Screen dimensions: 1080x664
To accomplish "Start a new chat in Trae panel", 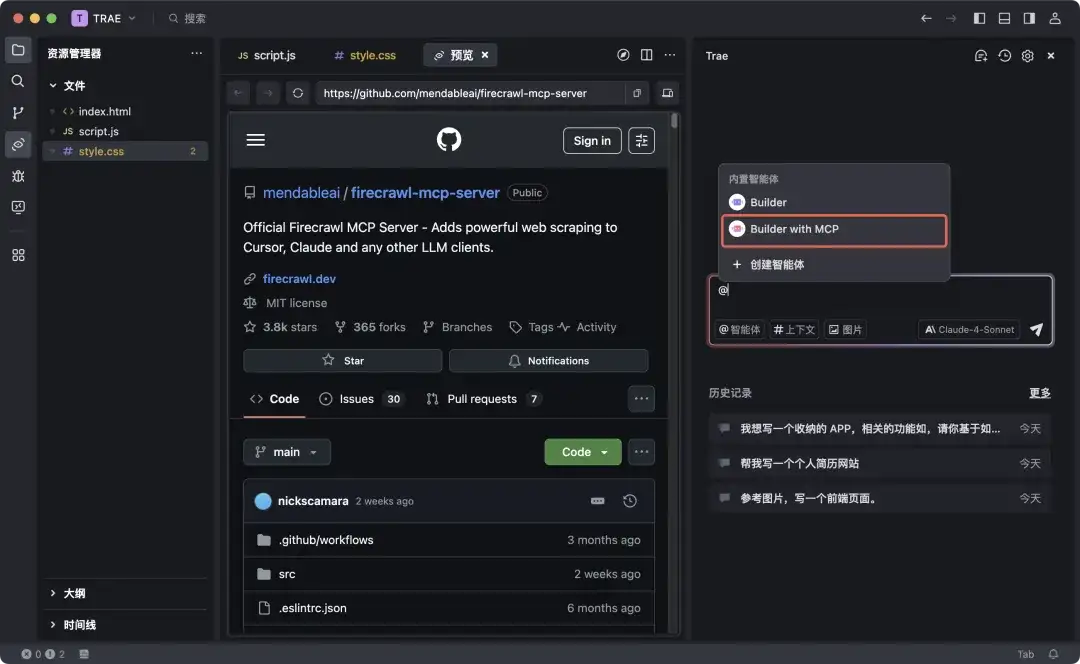I will [981, 56].
